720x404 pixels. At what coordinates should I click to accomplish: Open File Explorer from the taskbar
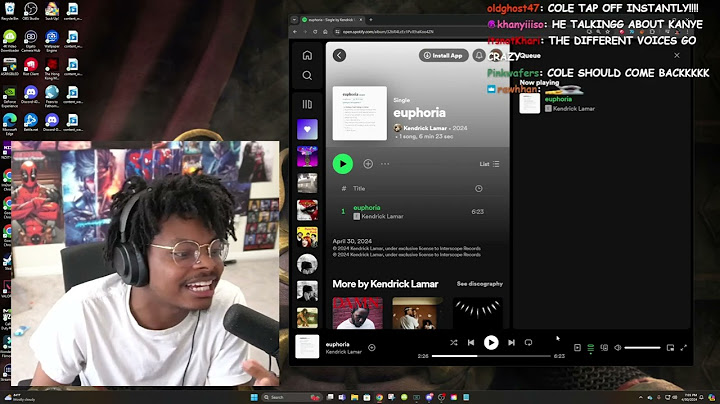[354, 397]
